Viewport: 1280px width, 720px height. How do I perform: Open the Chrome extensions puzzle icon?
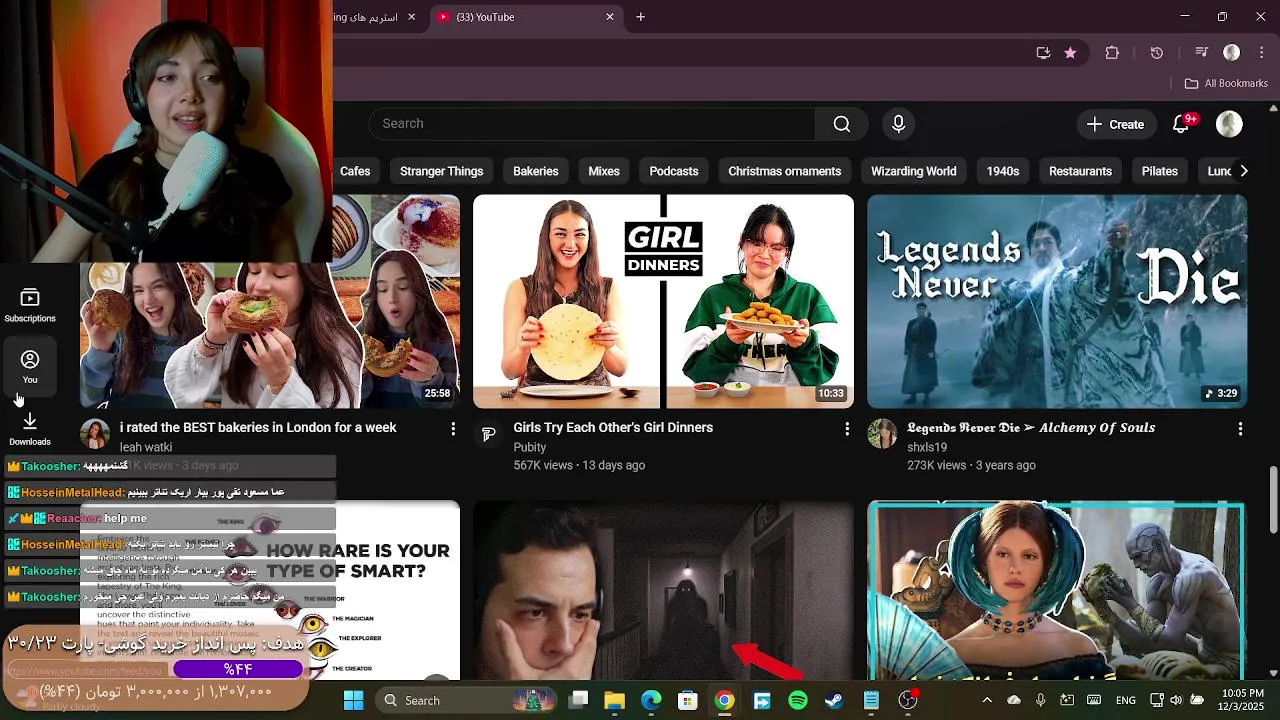click(x=1112, y=53)
